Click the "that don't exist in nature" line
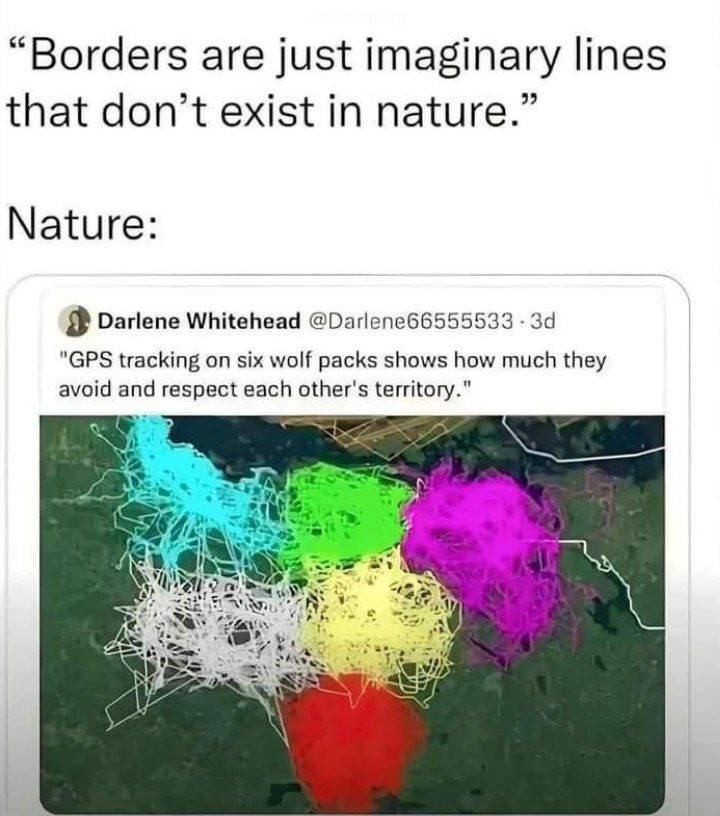Viewport: 720px width, 816px height. click(271, 111)
